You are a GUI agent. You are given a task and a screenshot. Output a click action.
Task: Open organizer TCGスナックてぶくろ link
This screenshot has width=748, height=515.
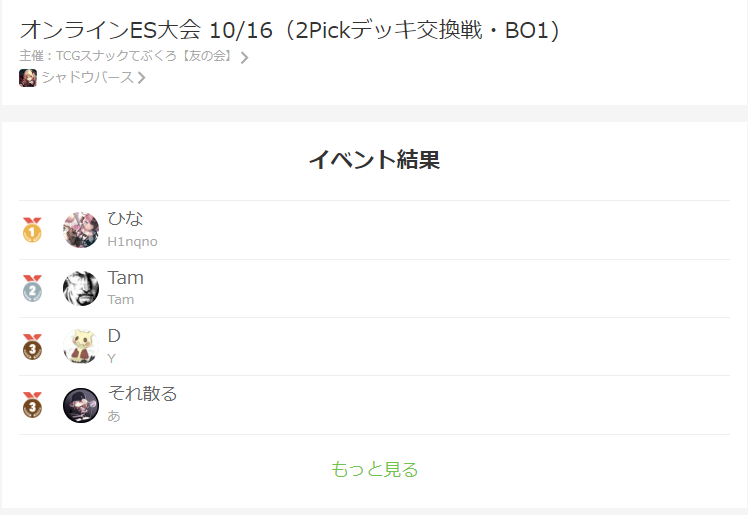coord(126,56)
